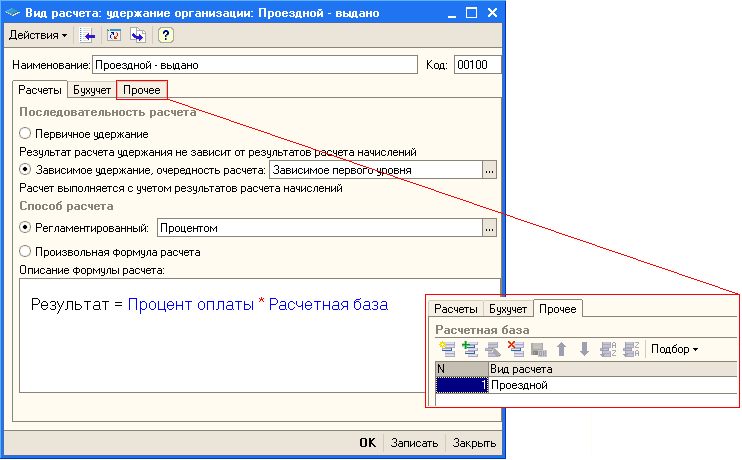
Task: Select Зависимое удержание radio option
Action: pos(25,170)
